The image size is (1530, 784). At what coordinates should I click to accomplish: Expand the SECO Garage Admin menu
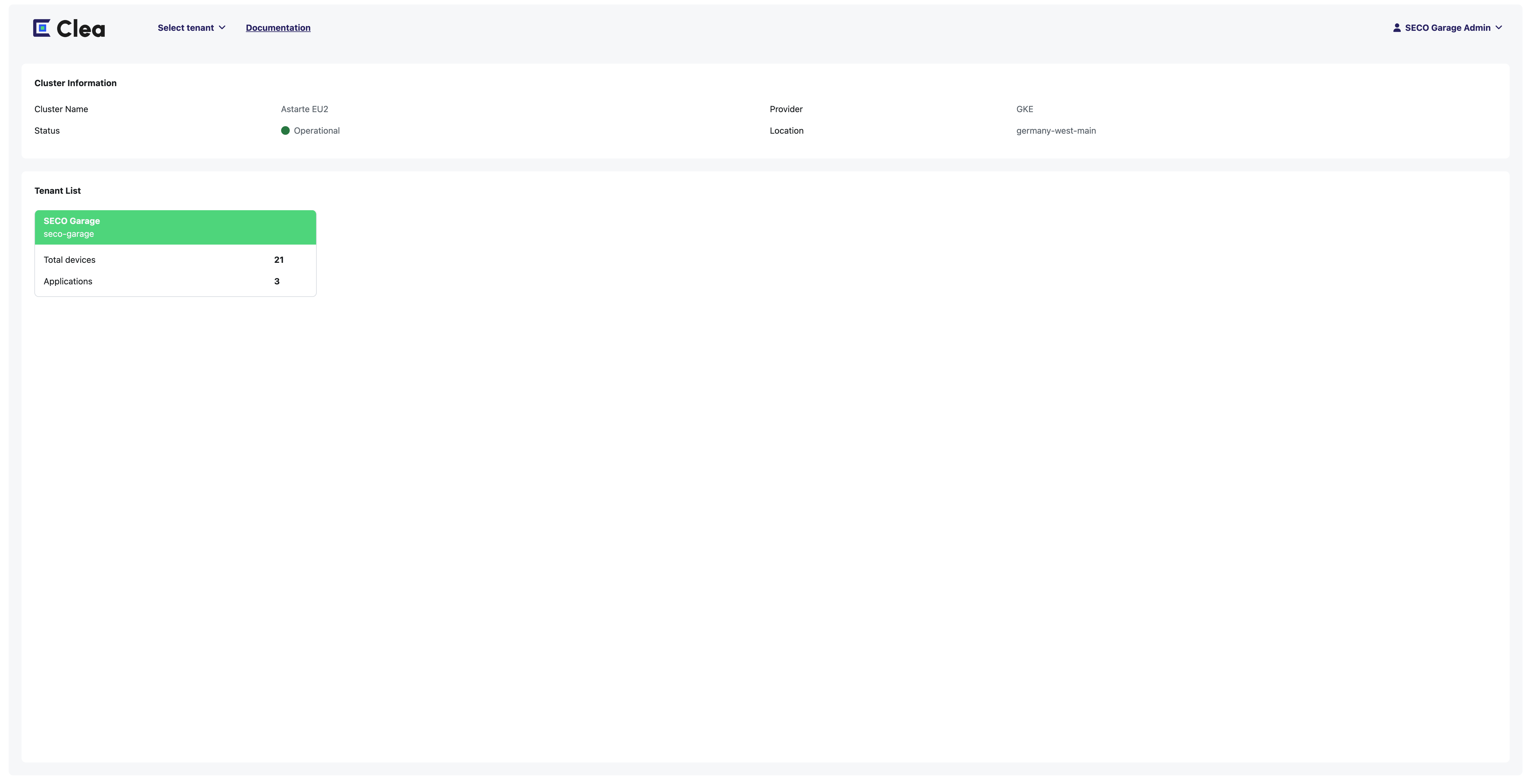(x=1447, y=28)
